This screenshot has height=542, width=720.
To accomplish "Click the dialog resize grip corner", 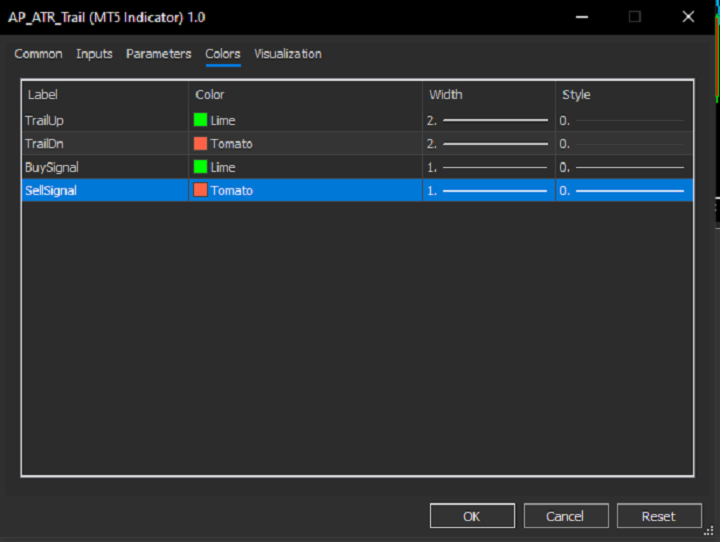I will (x=709, y=531).
